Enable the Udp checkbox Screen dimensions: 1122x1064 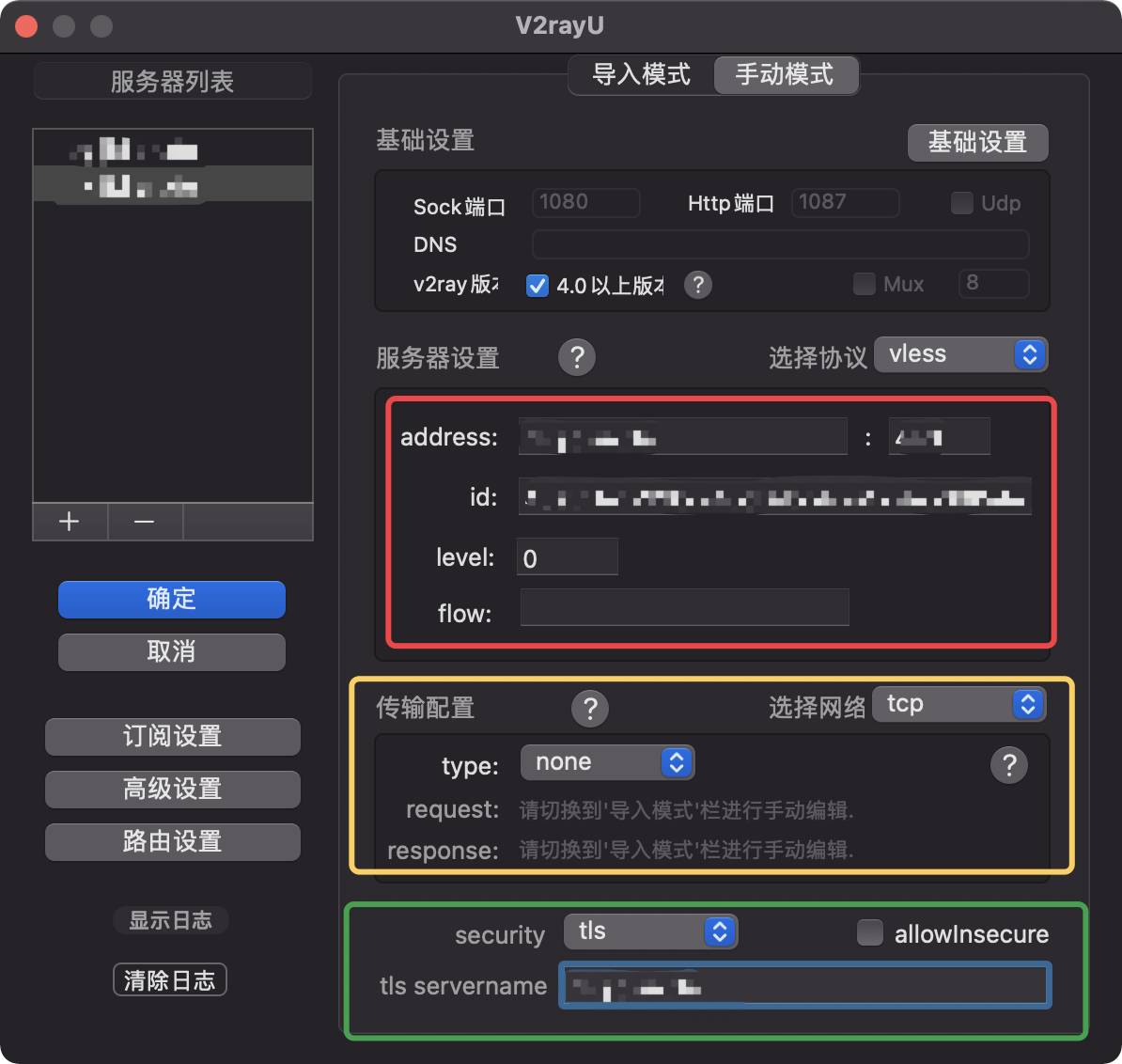tap(961, 202)
